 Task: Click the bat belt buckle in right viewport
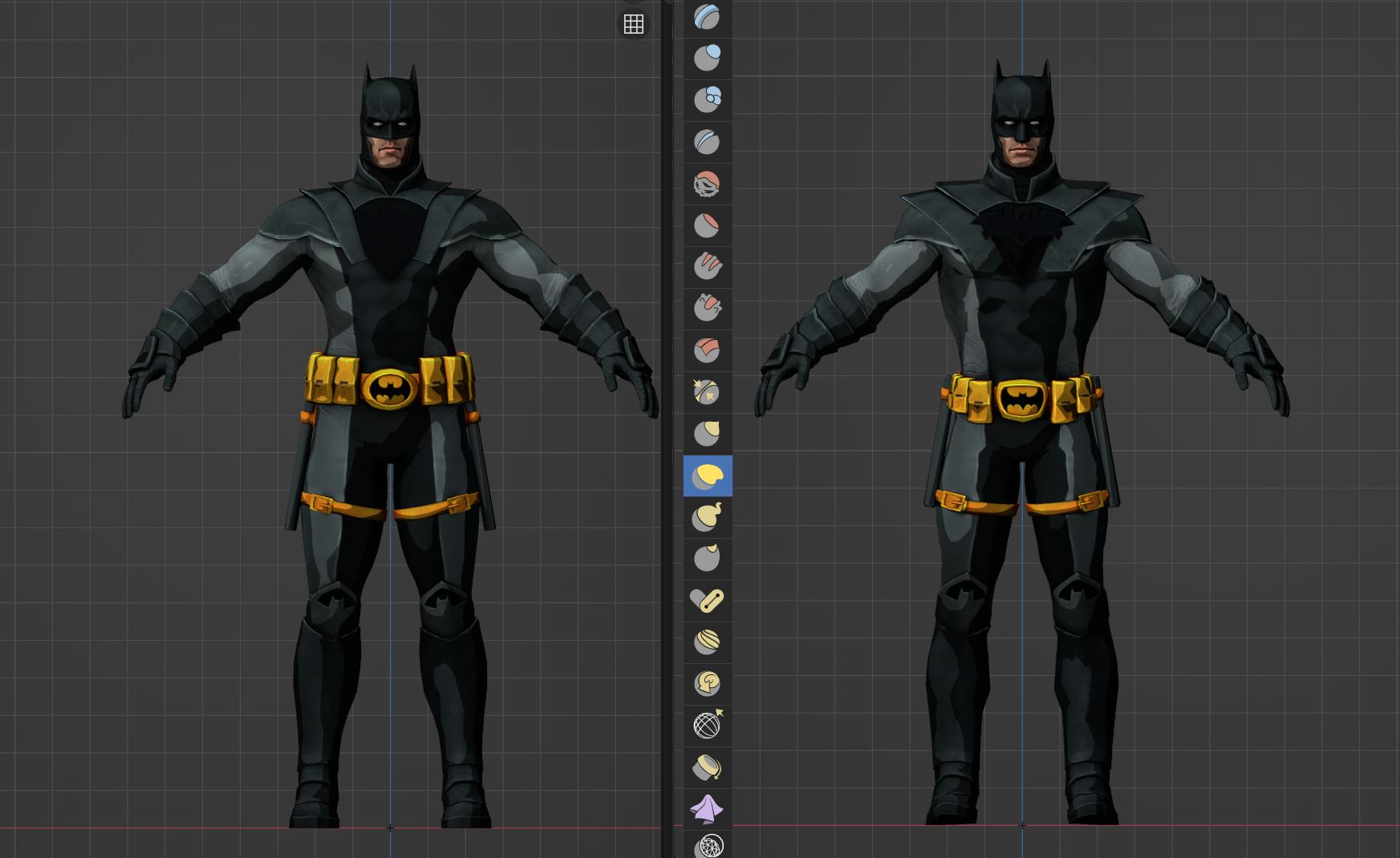click(1022, 400)
